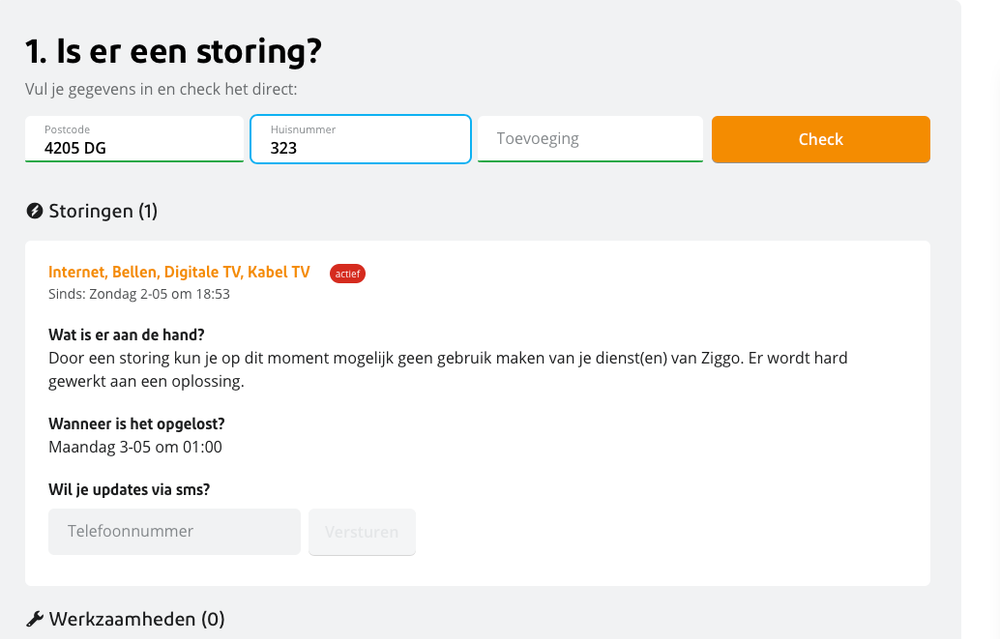Open the 'Internet, Bellen, Digitale TV, Kabel TV' outage link
The height and width of the screenshot is (639, 1000).
[x=179, y=271]
